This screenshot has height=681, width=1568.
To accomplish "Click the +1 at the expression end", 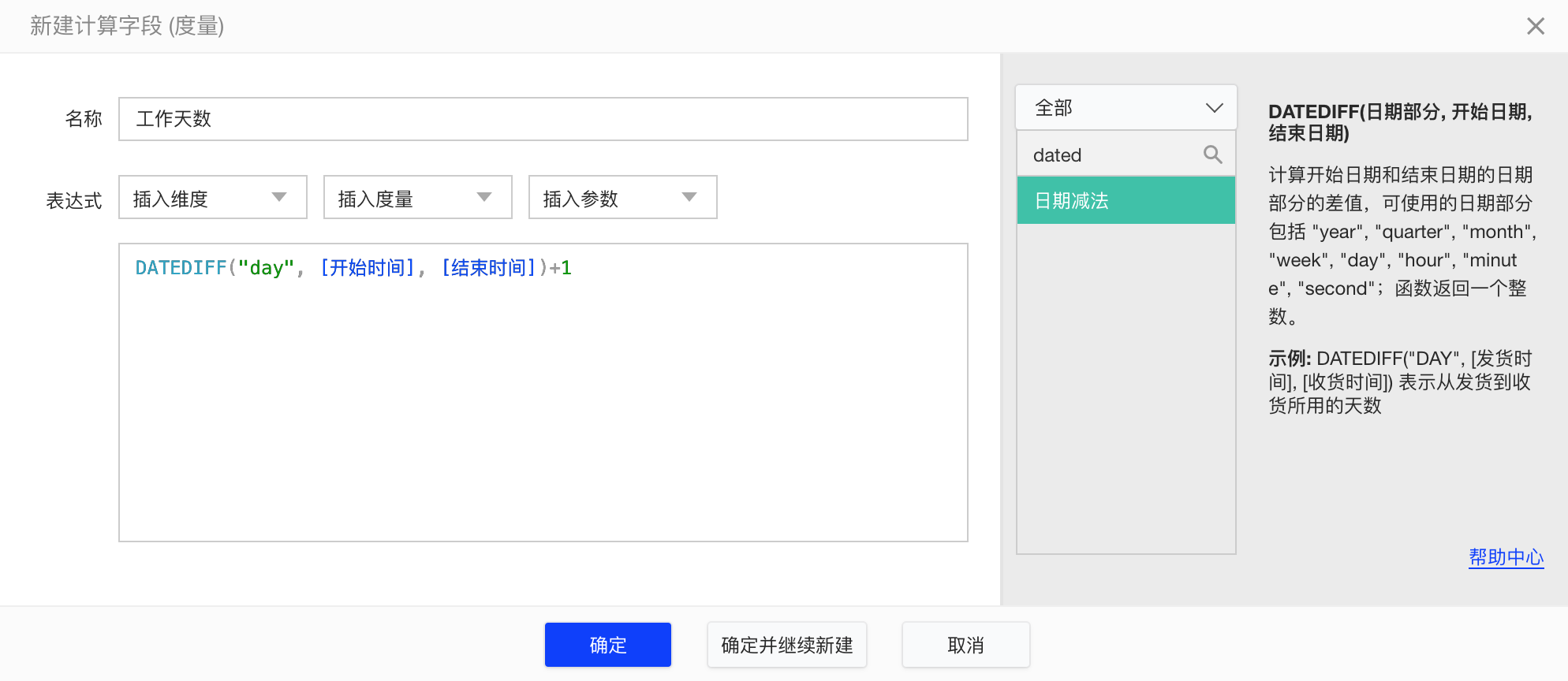I will pyautogui.click(x=561, y=268).
